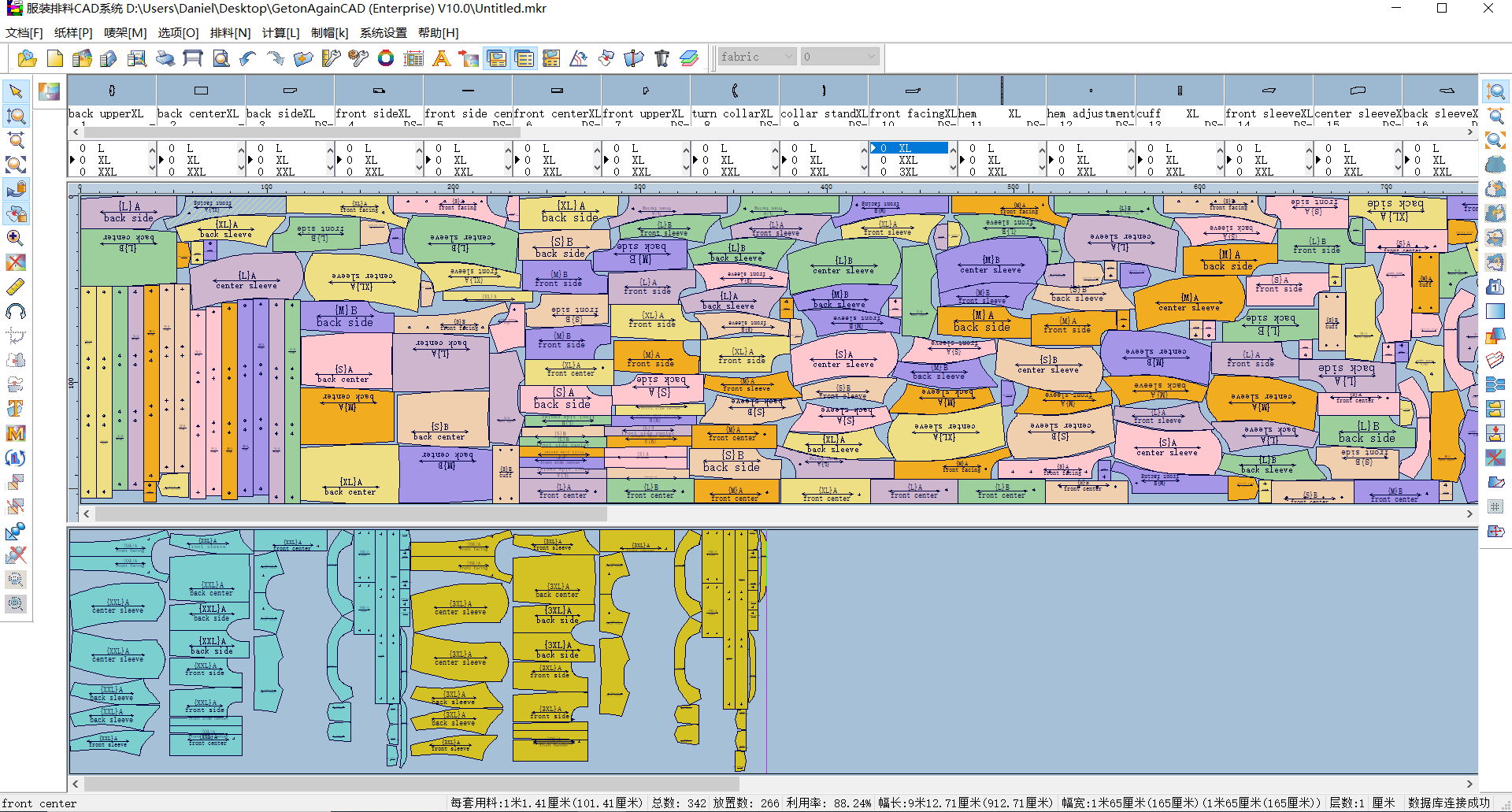The width and height of the screenshot is (1512, 812).
Task: Toggle the highlighted piece-panel view button
Action: pos(496,58)
